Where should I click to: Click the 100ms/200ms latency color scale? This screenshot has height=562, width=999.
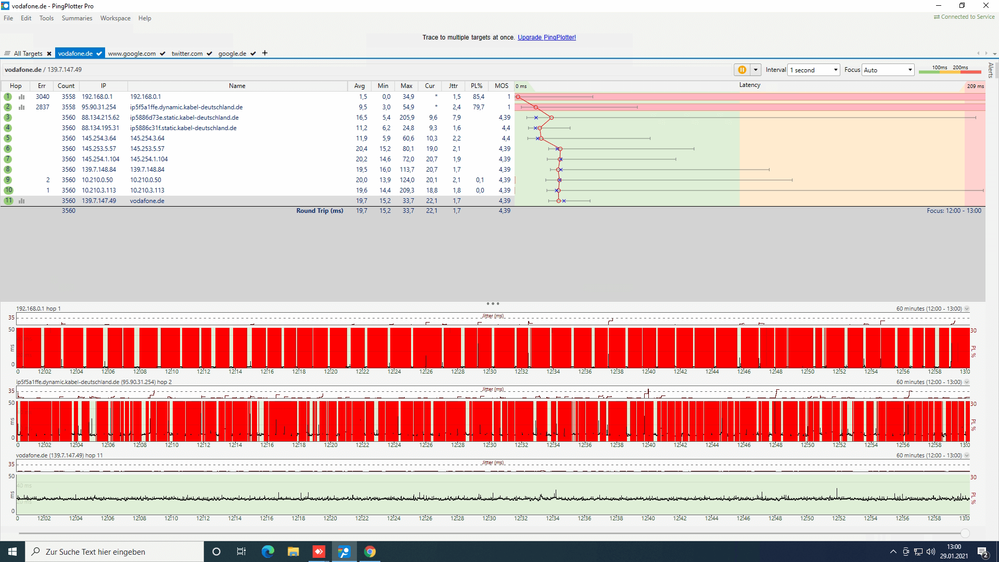pos(950,69)
